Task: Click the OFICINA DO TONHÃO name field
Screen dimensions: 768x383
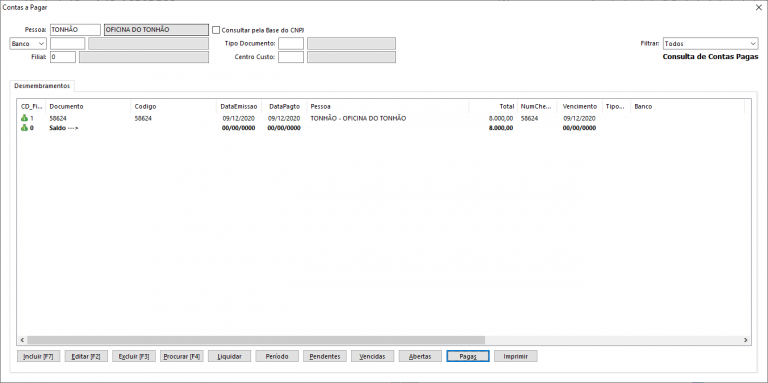Action: tap(156, 30)
